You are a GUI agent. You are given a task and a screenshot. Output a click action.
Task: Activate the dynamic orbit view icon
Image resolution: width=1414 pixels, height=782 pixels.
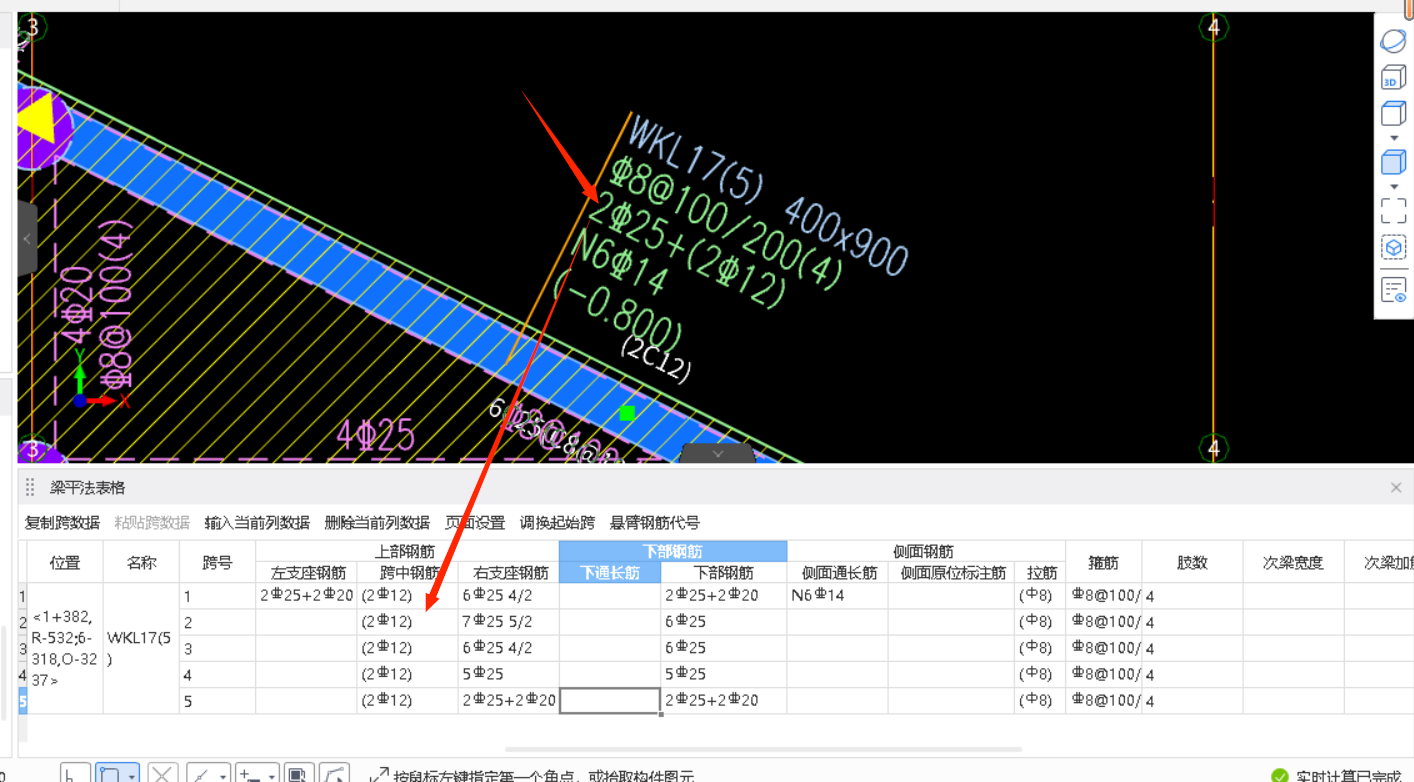1393,42
